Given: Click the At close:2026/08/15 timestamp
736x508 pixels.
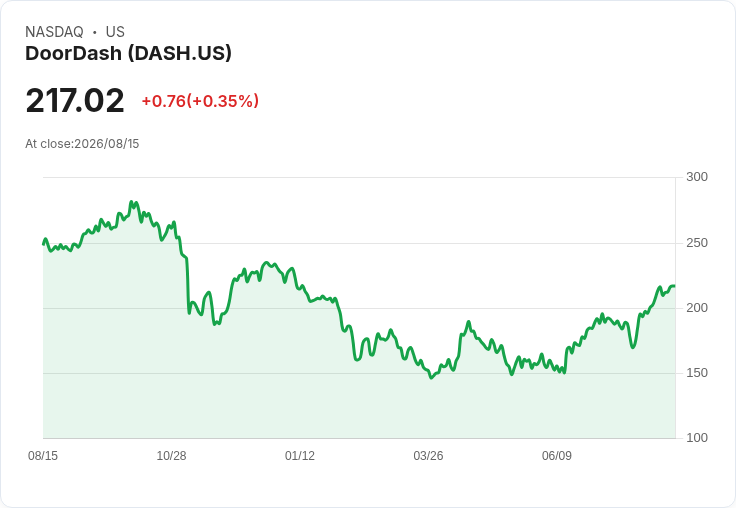Looking at the screenshot, I should tap(82, 144).
